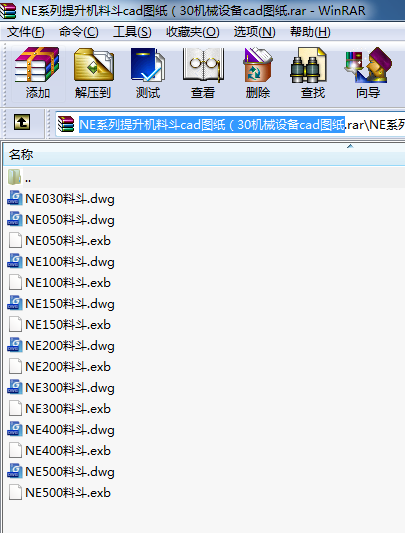The width and height of the screenshot is (405, 533).
Task: Click the dwg icon of NE300料斗.dwg
Action: (15, 387)
